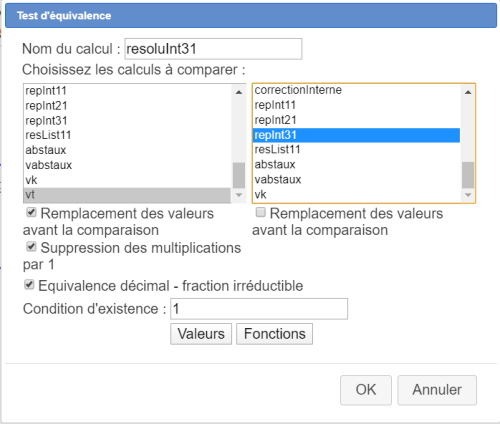Click the Nom du calcul field

click(213, 49)
